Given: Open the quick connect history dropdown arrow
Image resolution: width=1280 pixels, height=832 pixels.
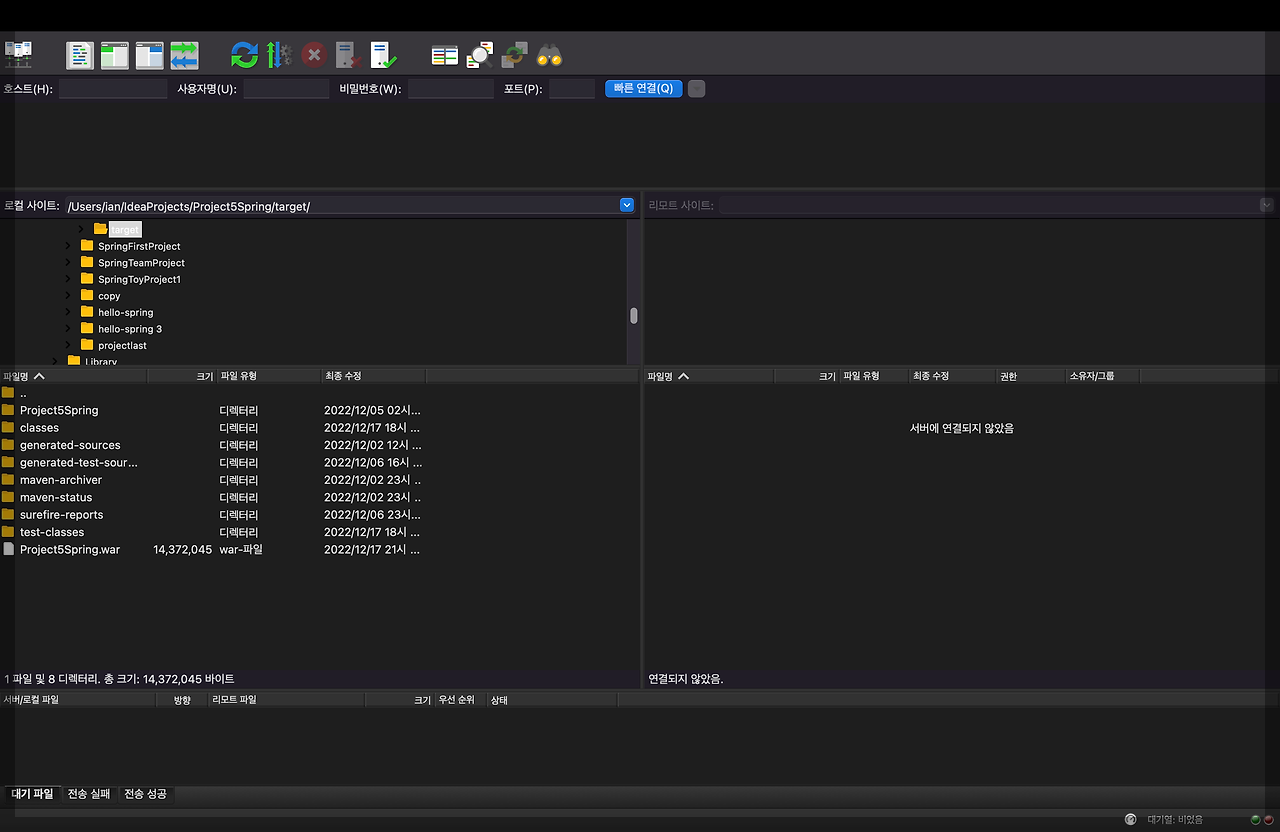Looking at the screenshot, I should tap(697, 88).
